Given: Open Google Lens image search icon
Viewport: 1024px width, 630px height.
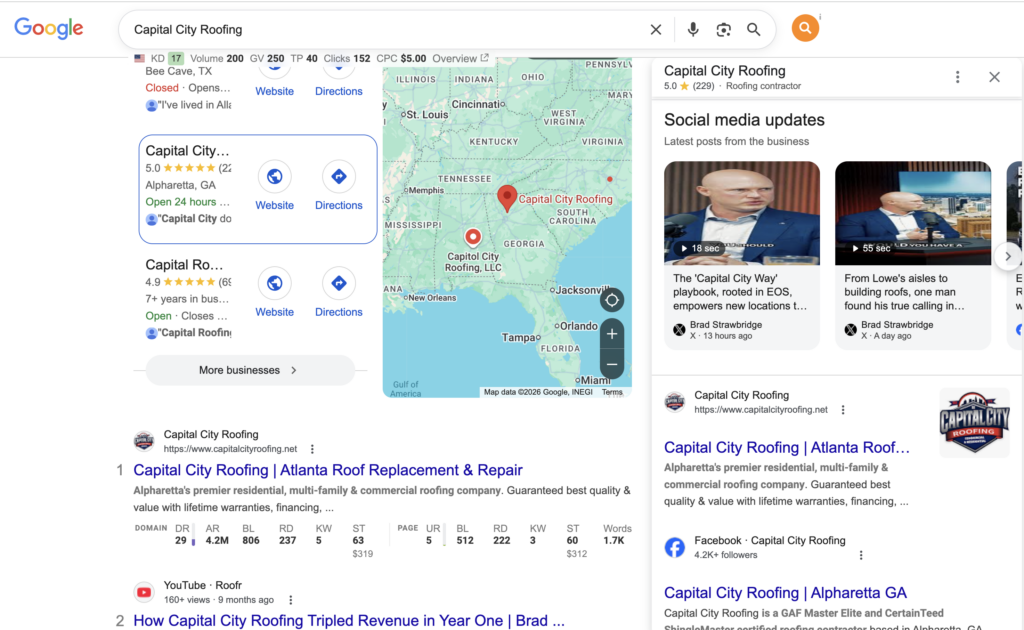Looking at the screenshot, I should coord(724,29).
